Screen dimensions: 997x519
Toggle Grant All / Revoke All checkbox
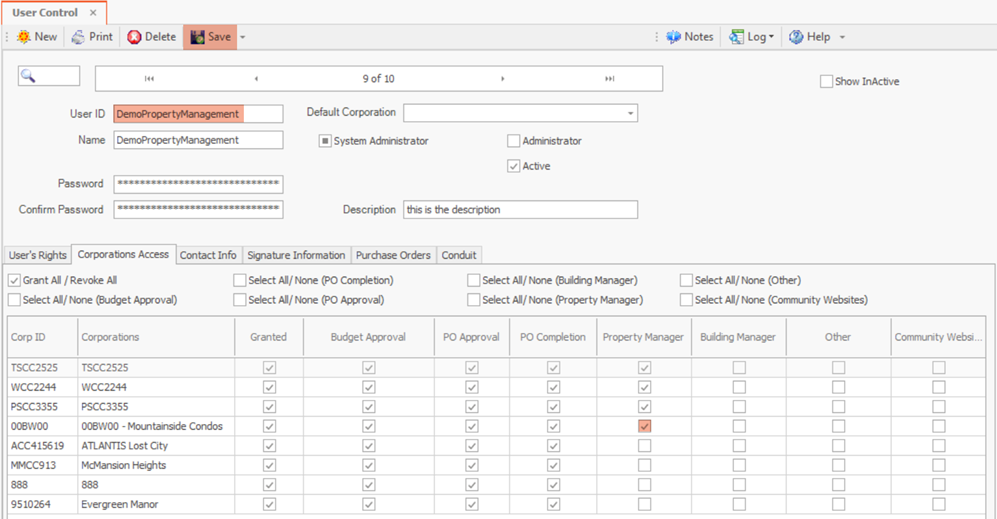coord(14,280)
